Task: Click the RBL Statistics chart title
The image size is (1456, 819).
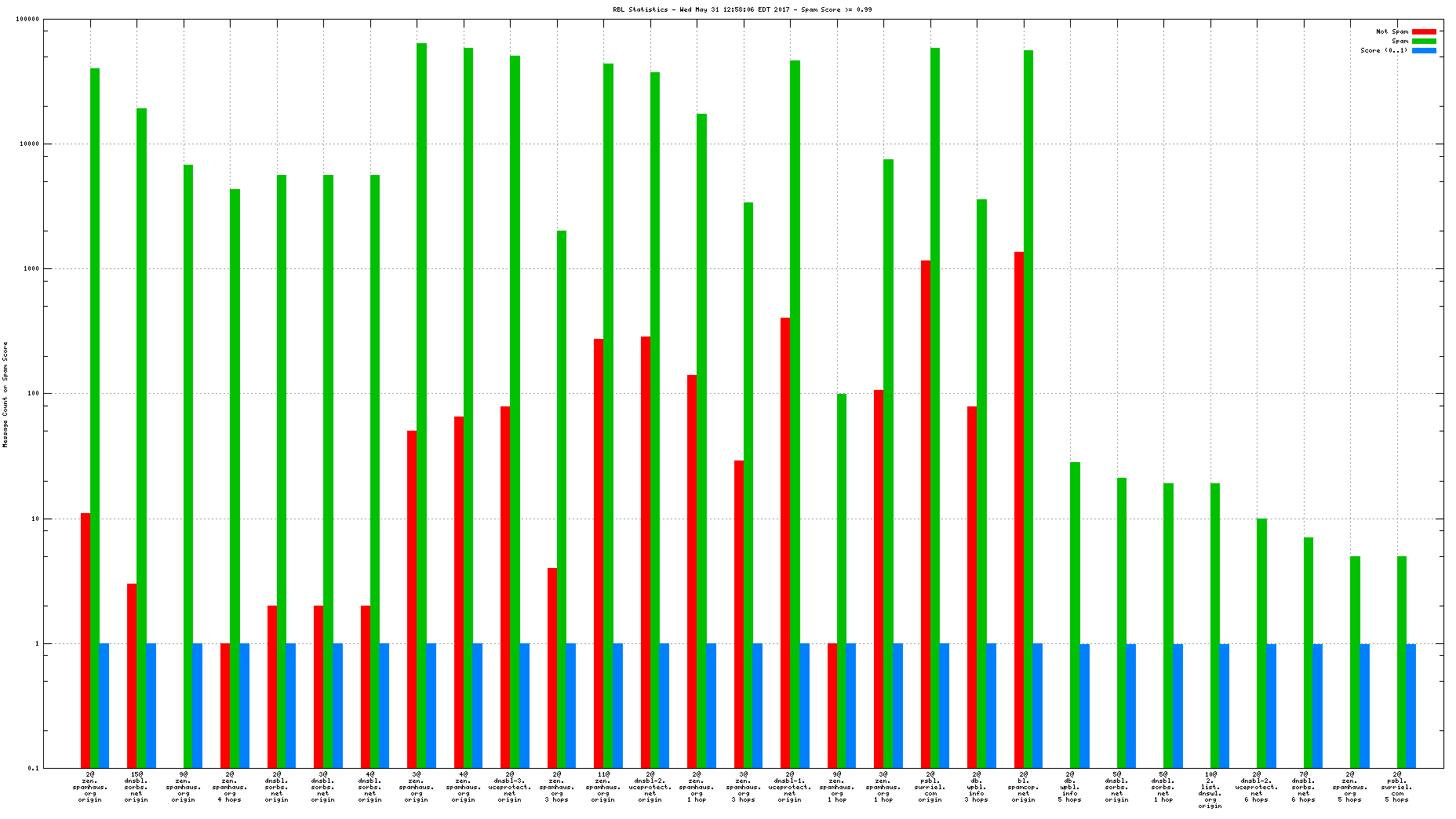Action: pos(741,9)
